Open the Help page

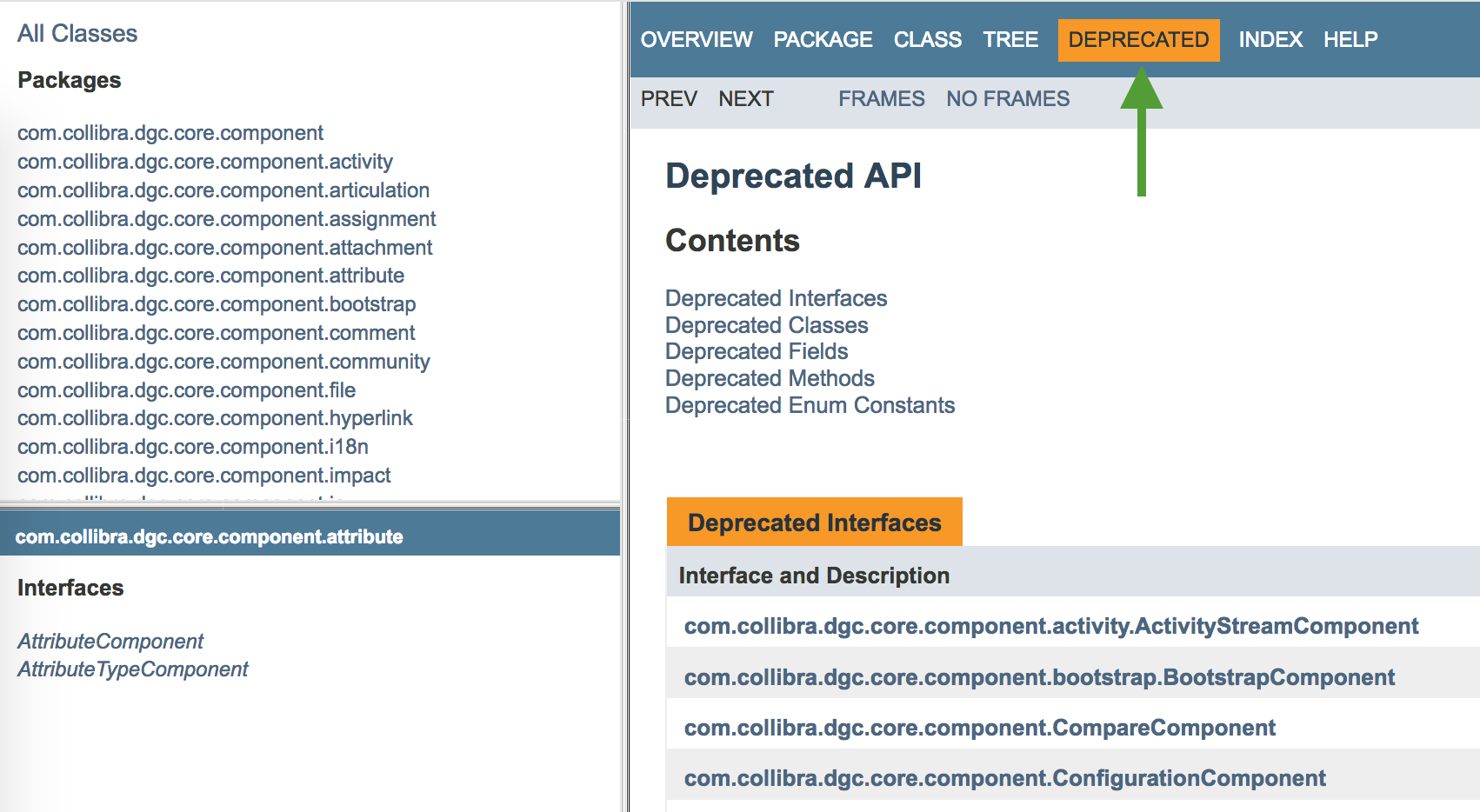(x=1350, y=40)
